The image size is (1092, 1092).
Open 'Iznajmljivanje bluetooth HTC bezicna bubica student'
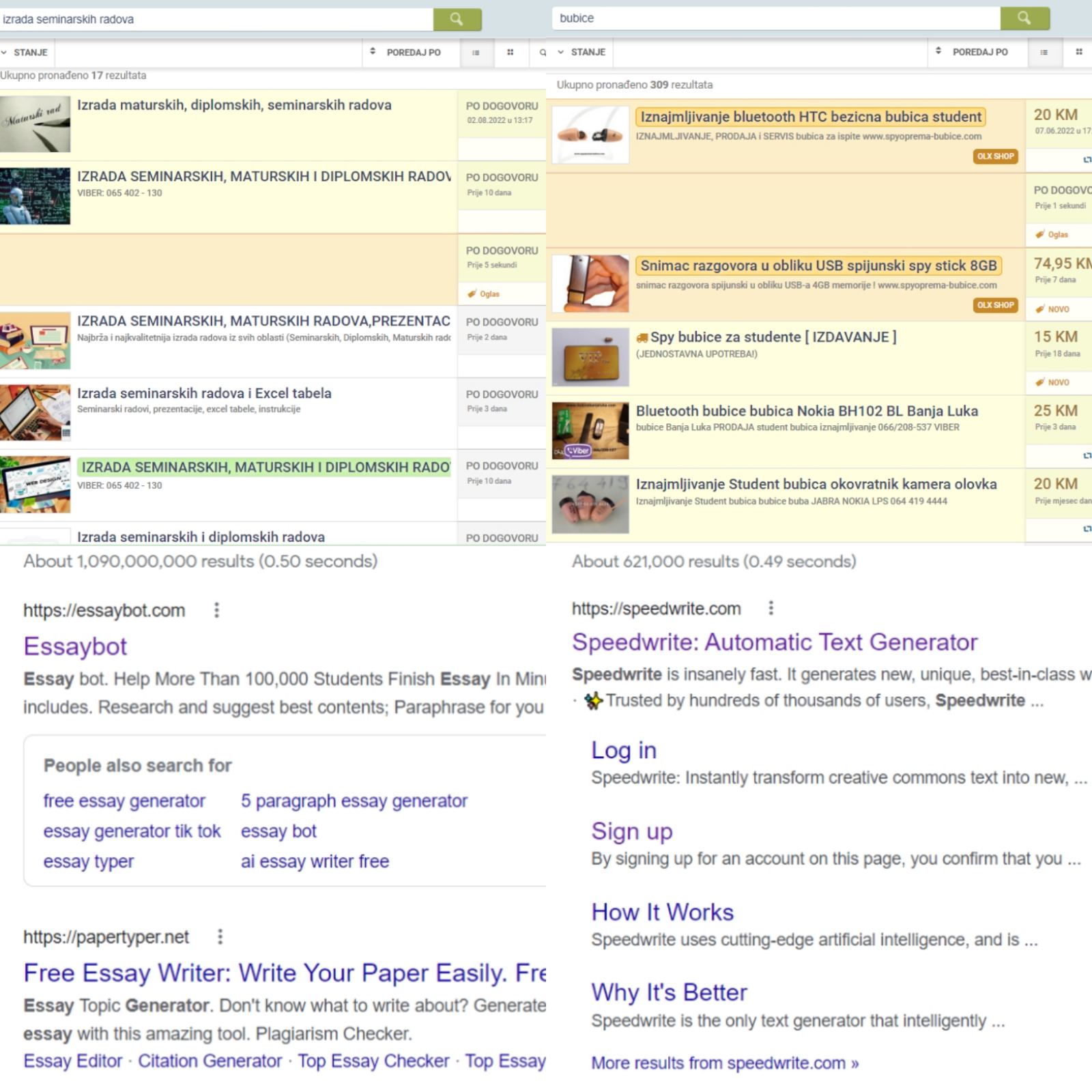pos(811,117)
